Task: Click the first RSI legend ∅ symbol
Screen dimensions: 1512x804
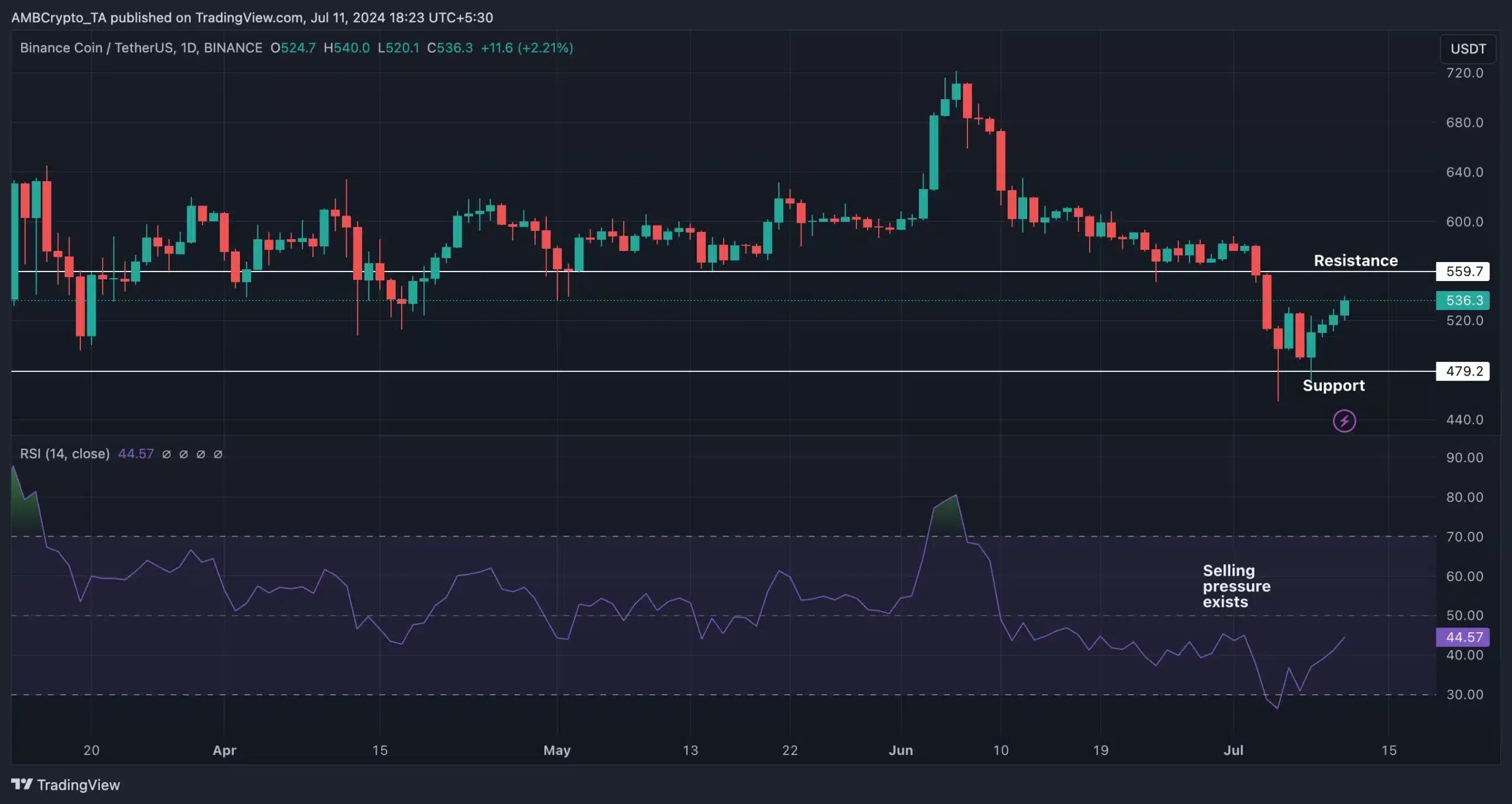Action: click(167, 454)
